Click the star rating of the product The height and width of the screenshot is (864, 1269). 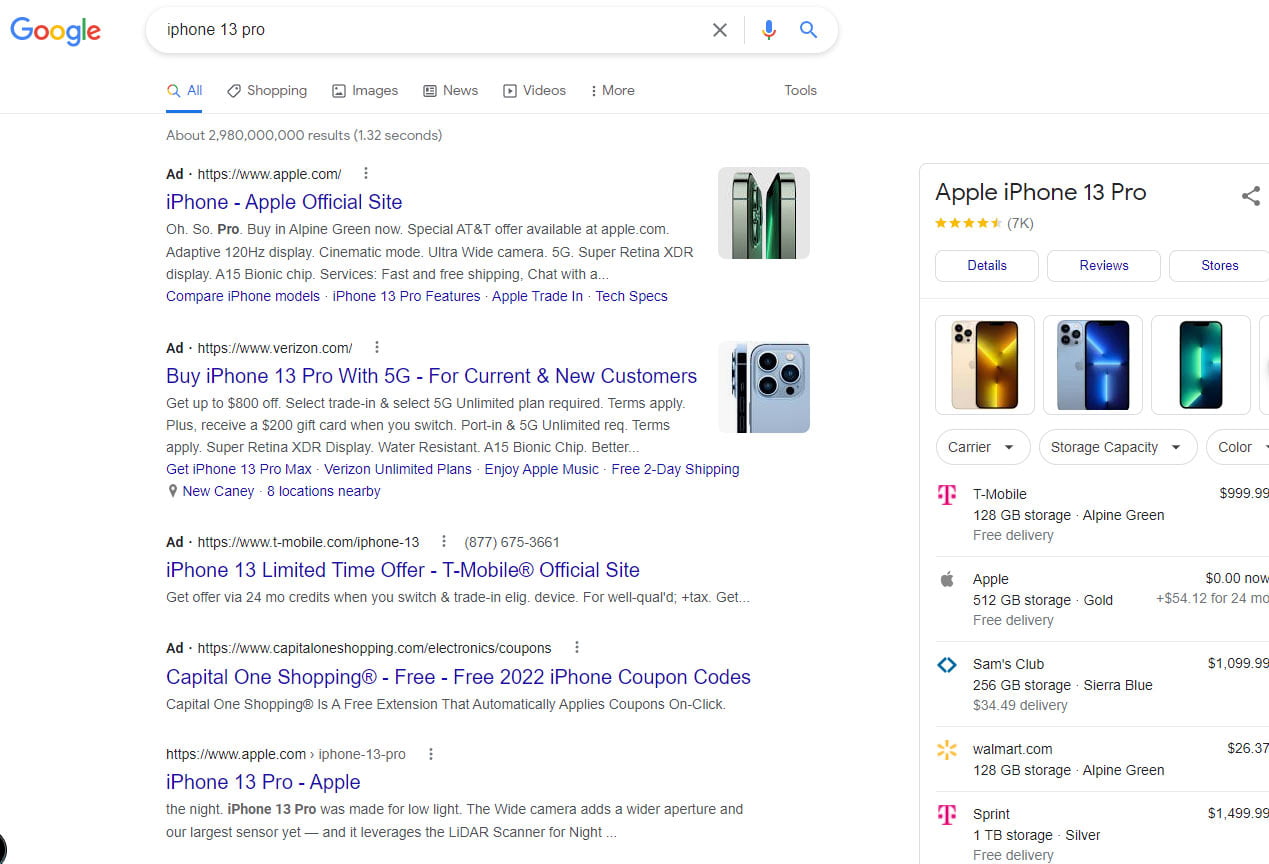tap(968, 223)
